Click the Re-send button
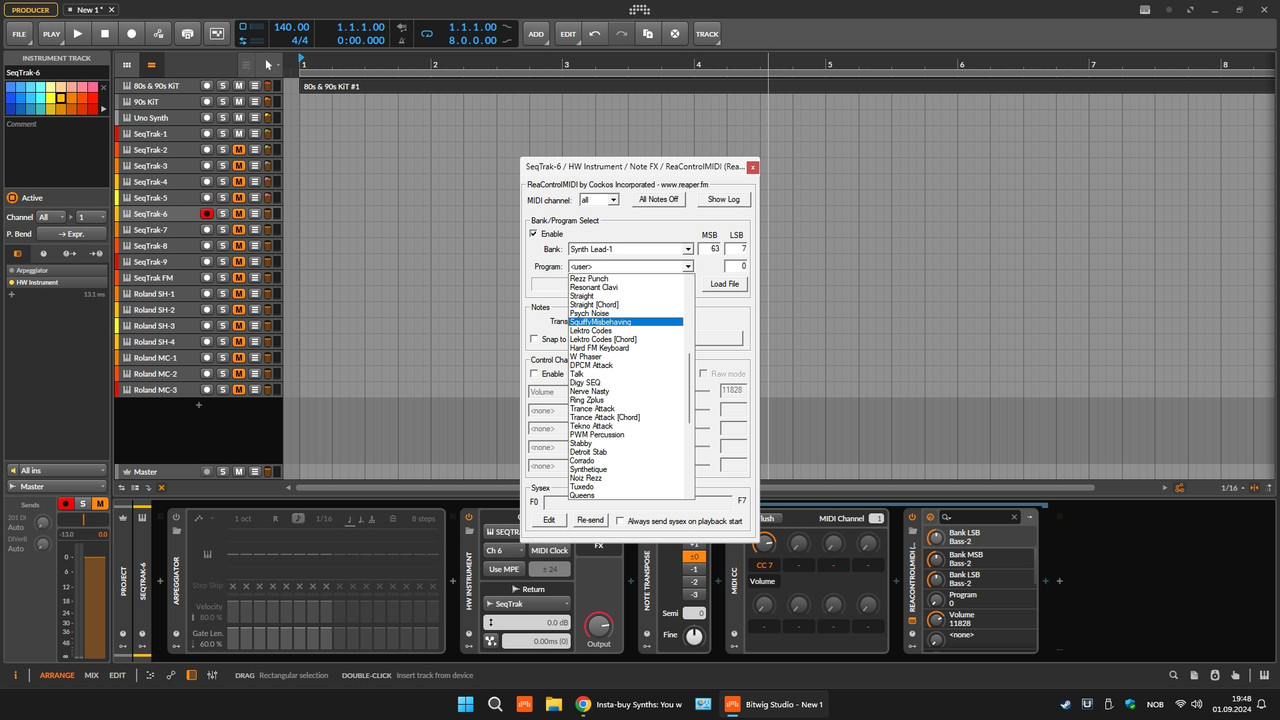1280x720 pixels. pos(591,520)
